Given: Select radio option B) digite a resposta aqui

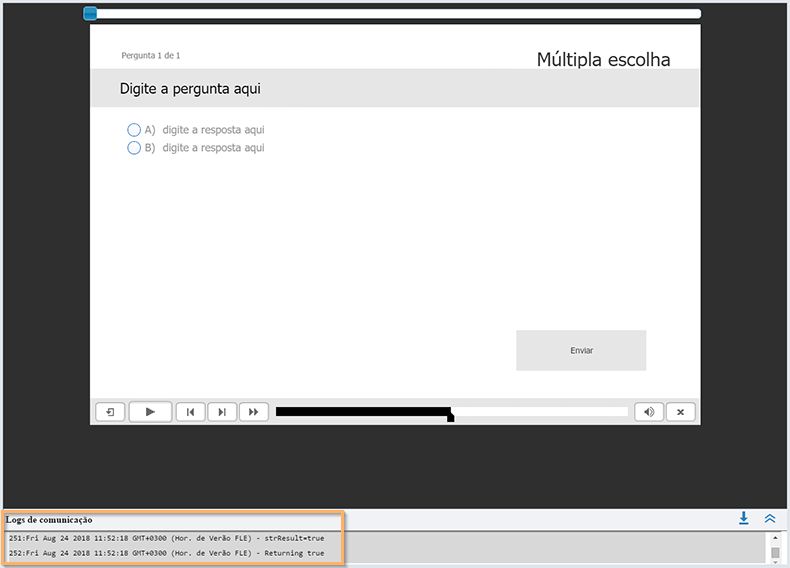Looking at the screenshot, I should tap(134, 148).
